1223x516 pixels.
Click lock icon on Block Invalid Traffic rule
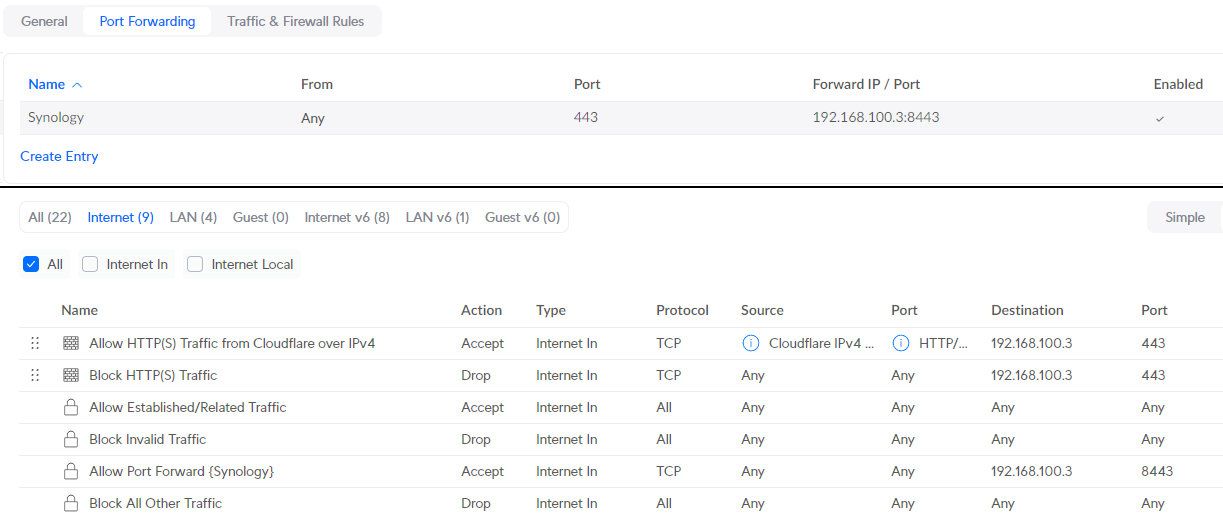click(x=71, y=439)
